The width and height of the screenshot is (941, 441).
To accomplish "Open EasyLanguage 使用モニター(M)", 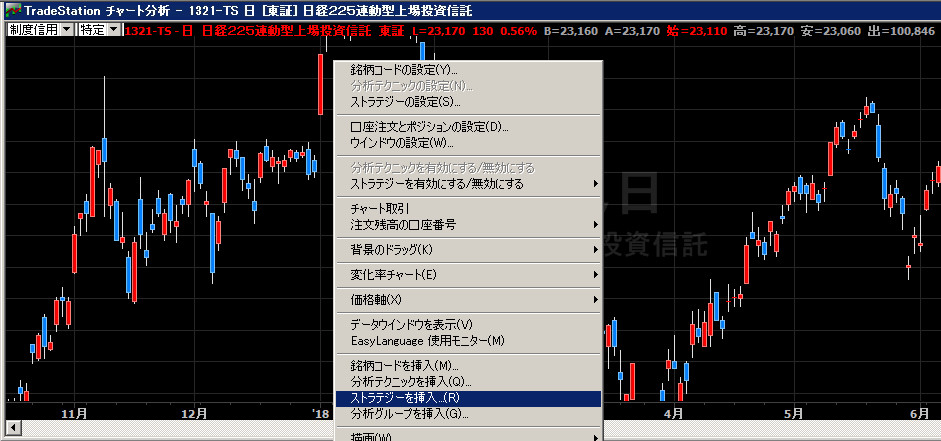I will click(468, 341).
